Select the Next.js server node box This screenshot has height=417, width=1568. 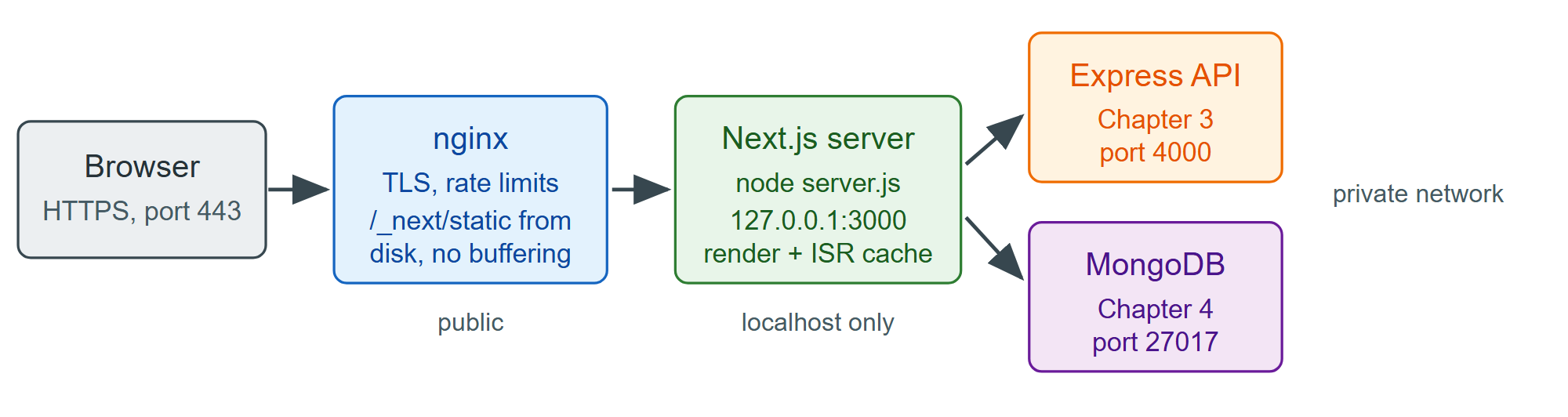pos(818,190)
